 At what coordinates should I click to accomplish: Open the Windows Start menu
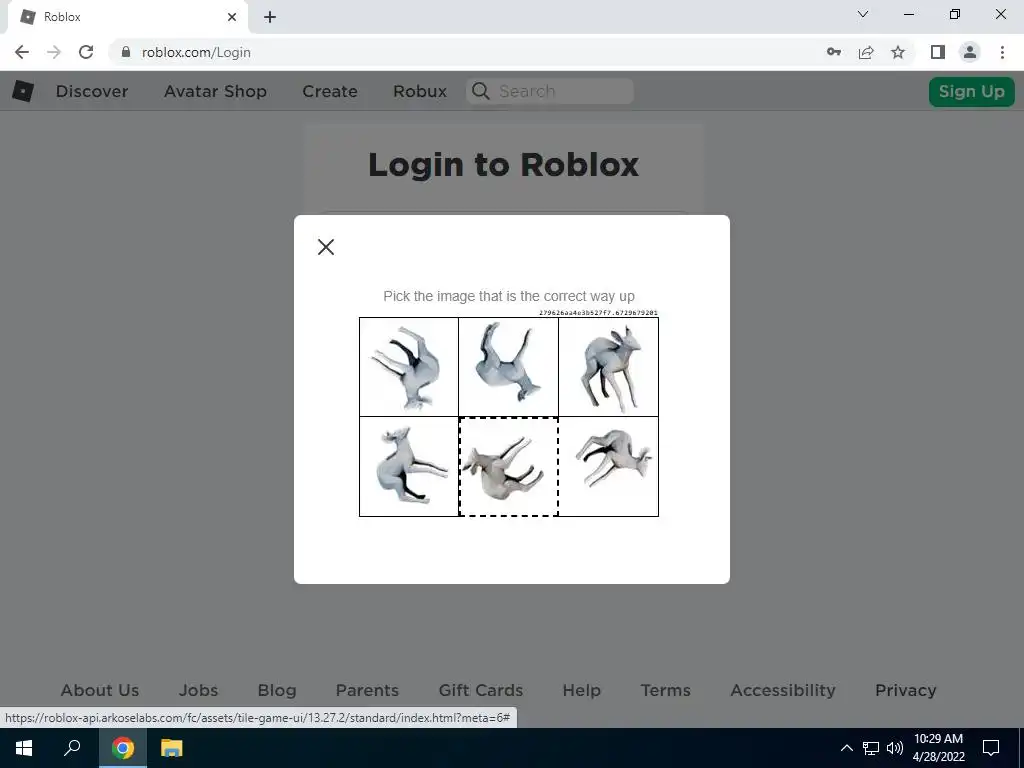(24, 748)
